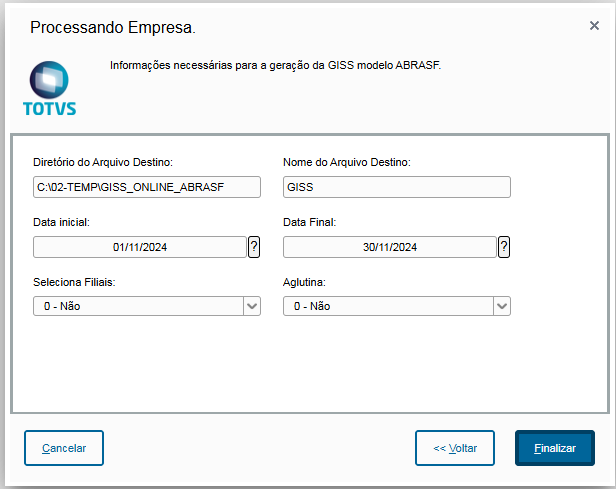Click the 'Data inicial:' label
This screenshot has width=616, height=489.
coord(61,222)
